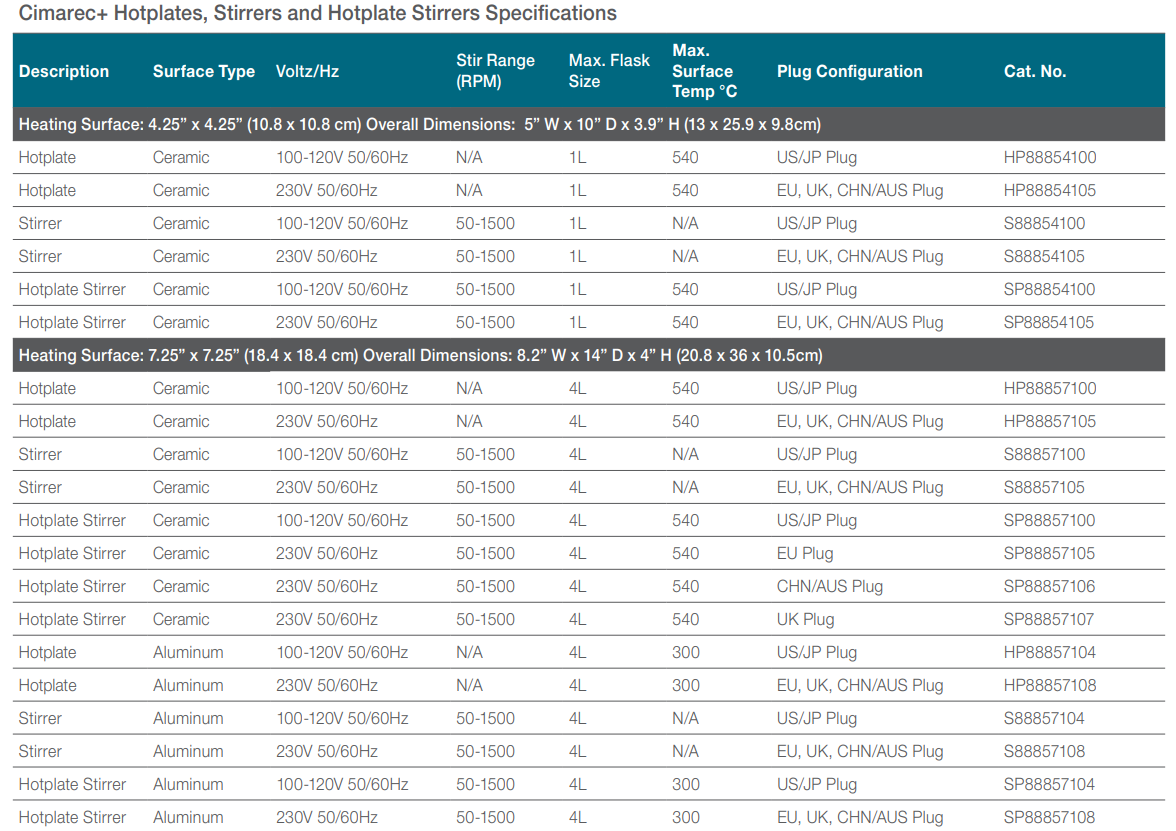Click the 'Cat. No.' column header
This screenshot has width=1176, height=831.
[1035, 71]
